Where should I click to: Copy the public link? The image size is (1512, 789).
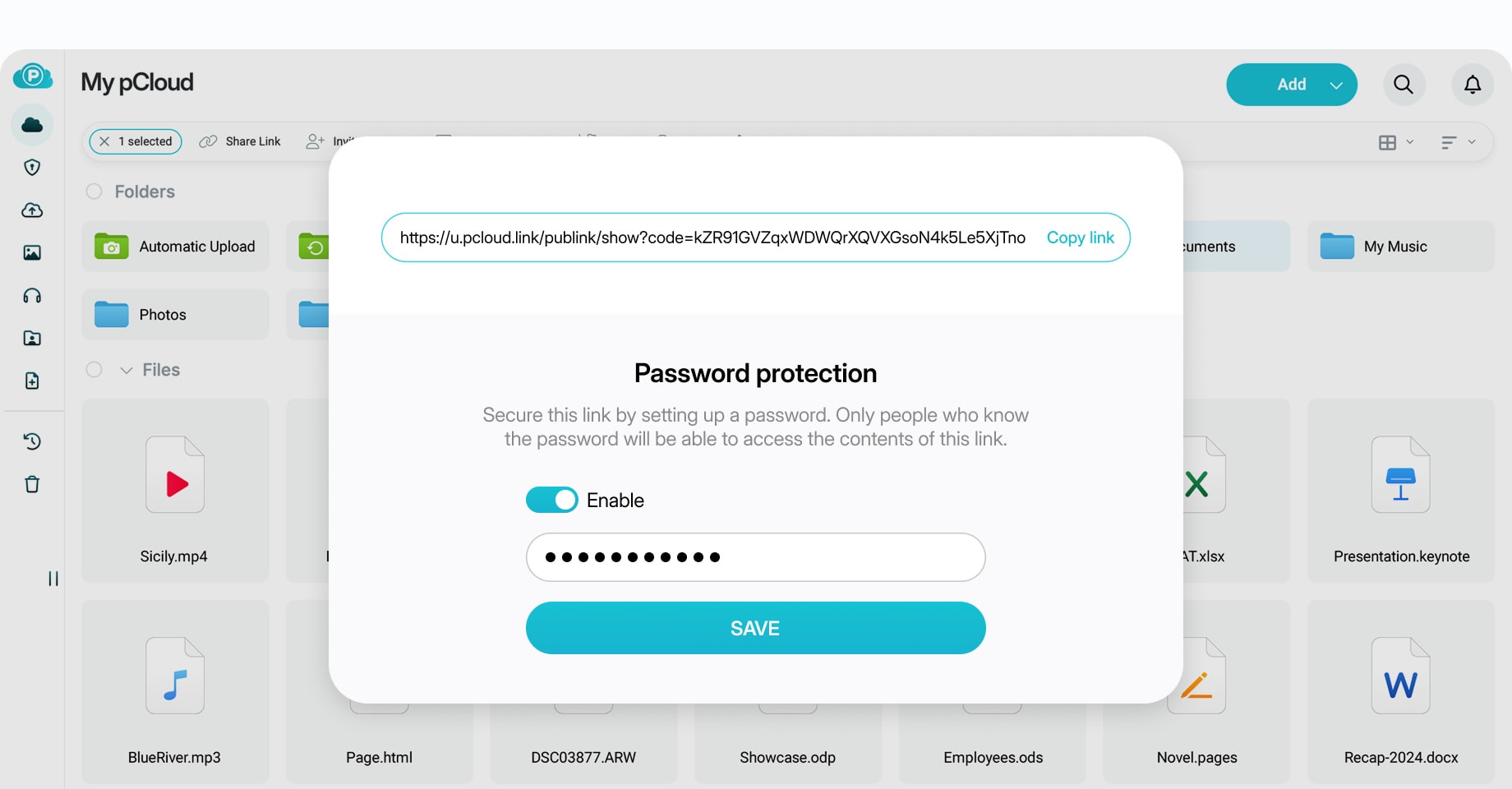[x=1080, y=237]
